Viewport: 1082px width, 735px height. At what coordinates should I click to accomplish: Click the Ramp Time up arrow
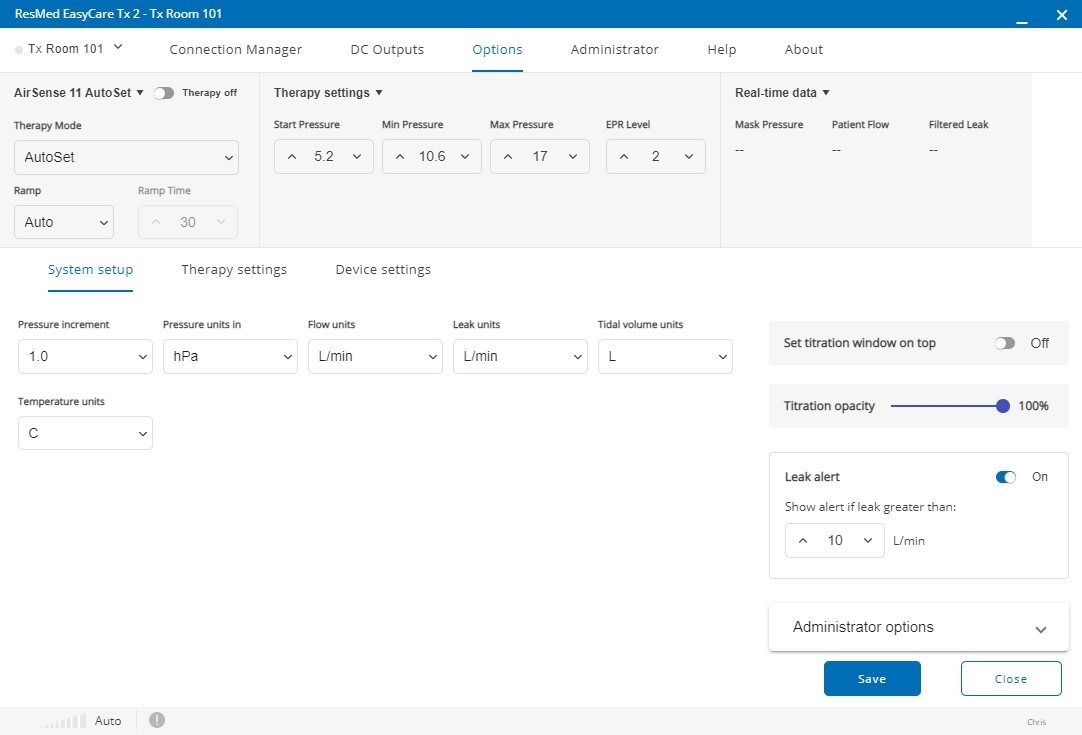(156, 222)
